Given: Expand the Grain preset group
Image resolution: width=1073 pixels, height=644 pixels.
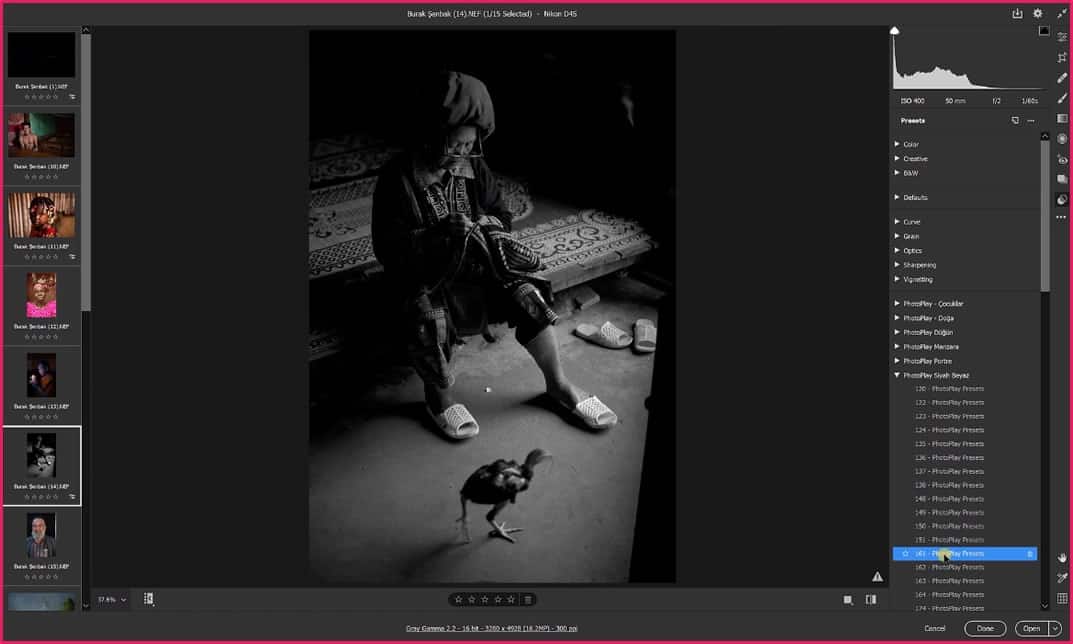Looking at the screenshot, I should 896,235.
